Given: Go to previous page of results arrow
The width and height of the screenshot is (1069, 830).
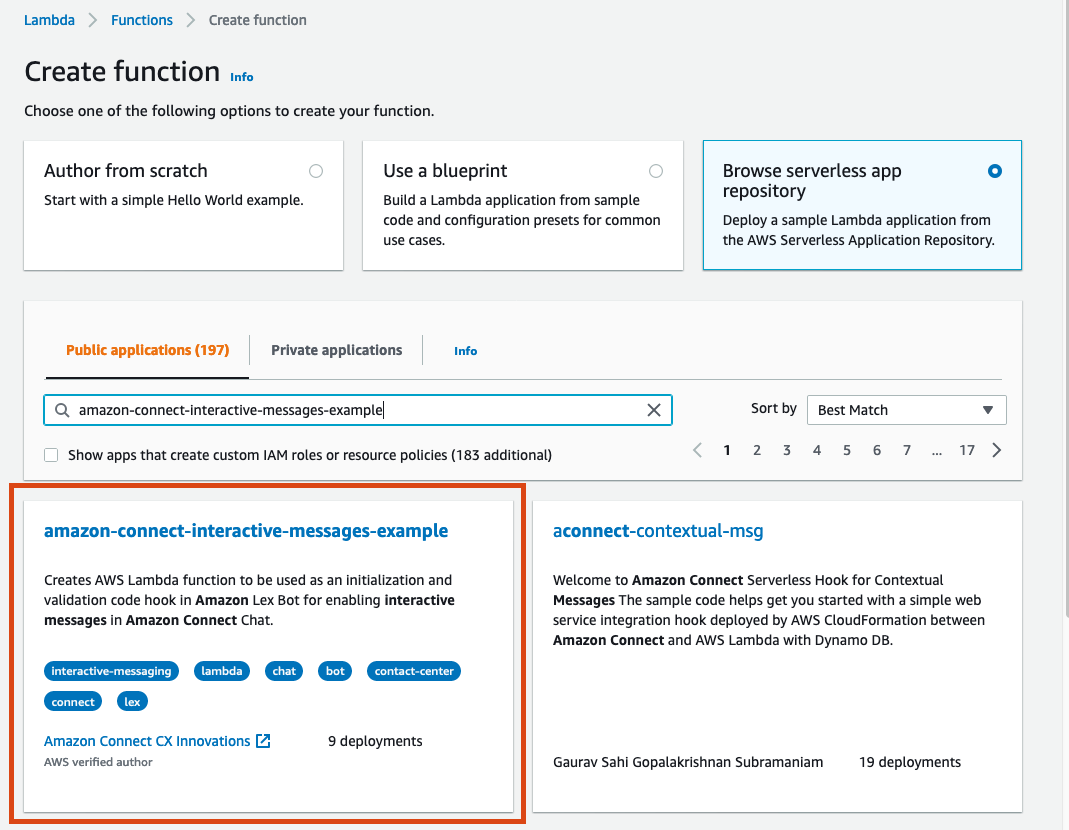Looking at the screenshot, I should (697, 450).
